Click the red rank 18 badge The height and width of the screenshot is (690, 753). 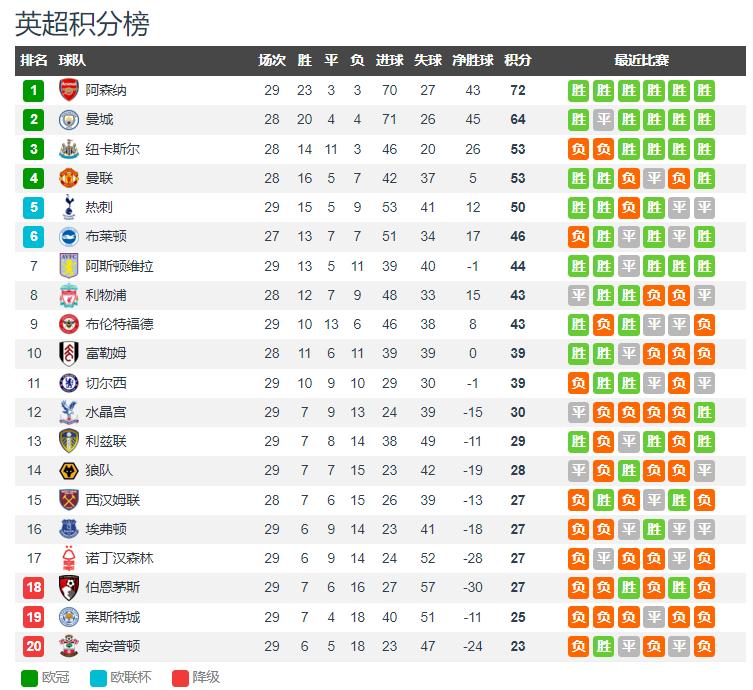point(34,587)
